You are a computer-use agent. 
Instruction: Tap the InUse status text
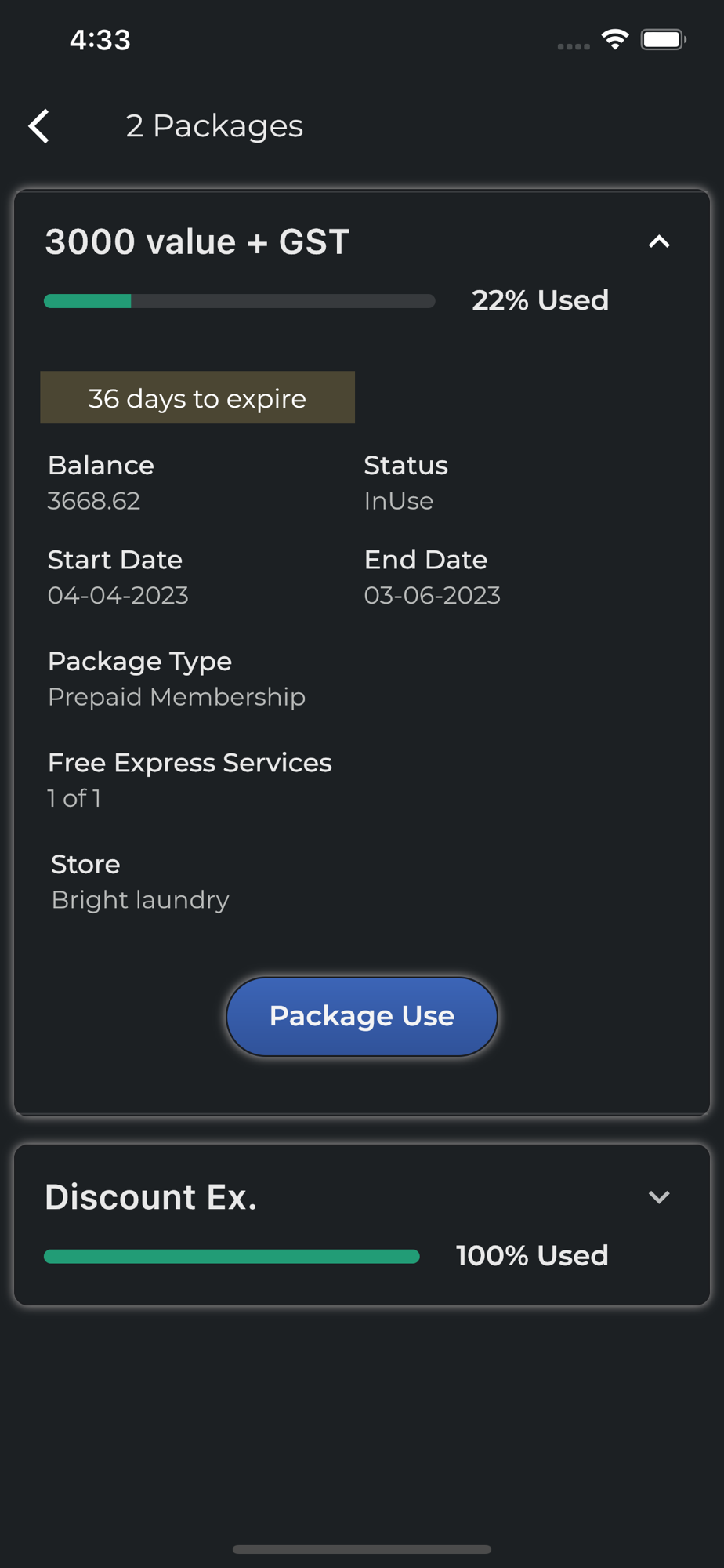pos(399,501)
